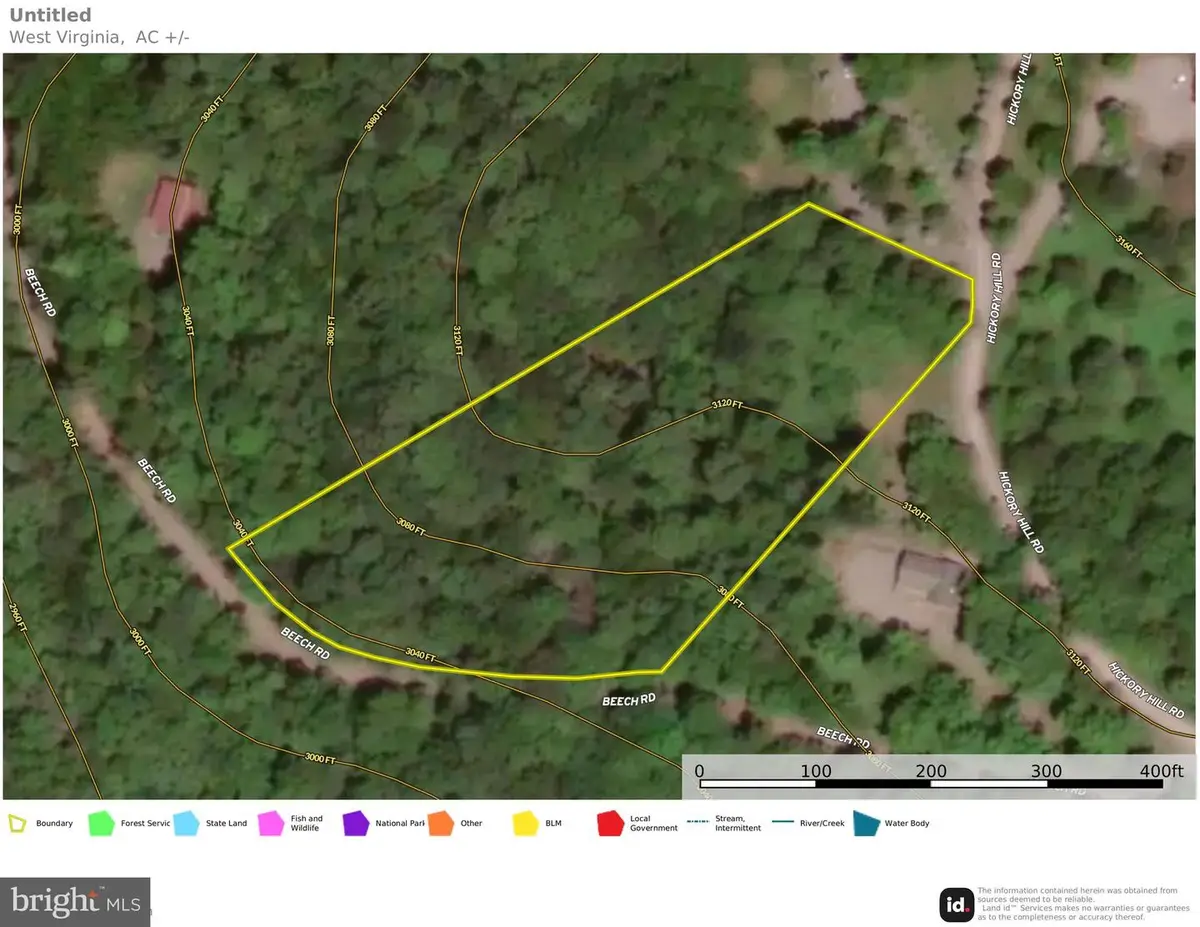Image resolution: width=1200 pixels, height=927 pixels.
Task: Toggle the Stream, Intermittent layer
Action: click(697, 823)
